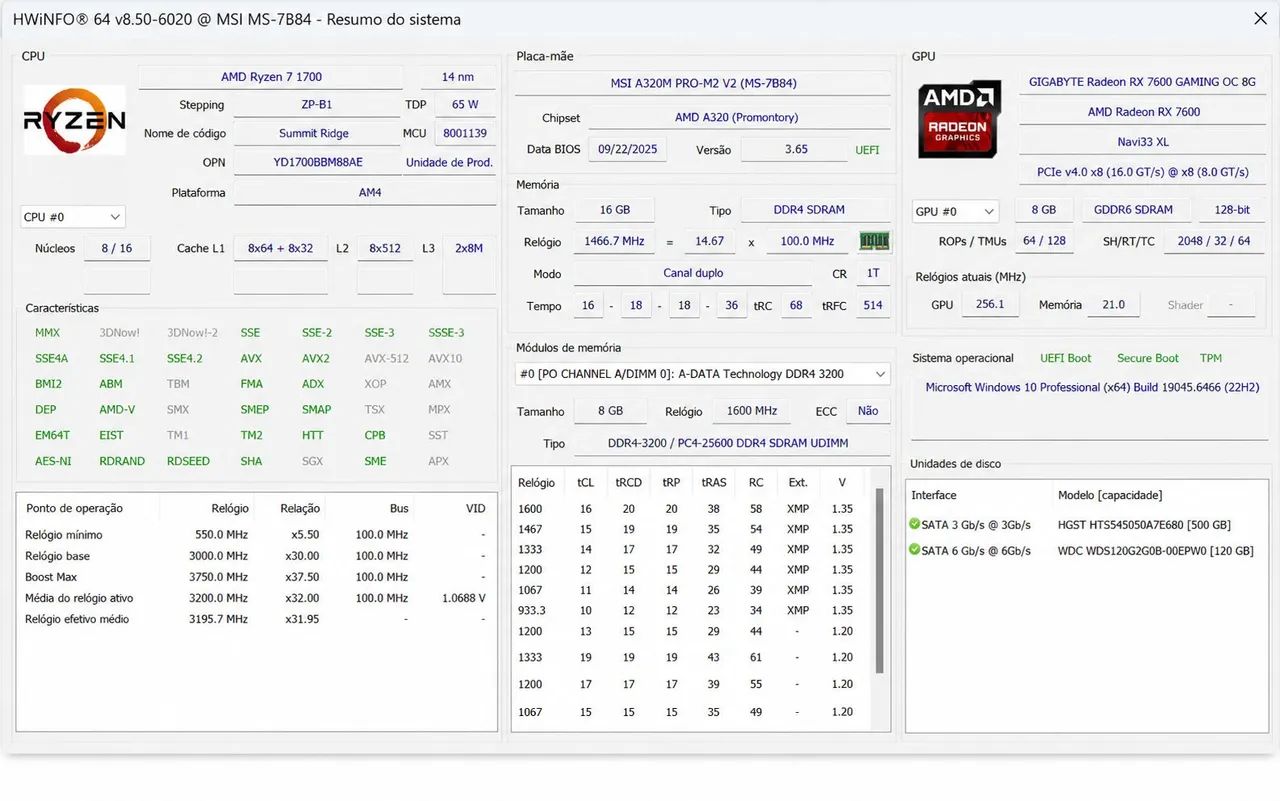Viewport: 1280px width, 801px height.
Task: Click the 65 W TDP value
Action: coord(465,104)
